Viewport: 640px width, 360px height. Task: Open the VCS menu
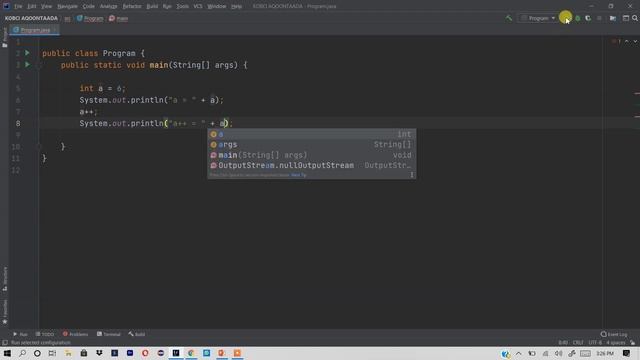(198, 6)
